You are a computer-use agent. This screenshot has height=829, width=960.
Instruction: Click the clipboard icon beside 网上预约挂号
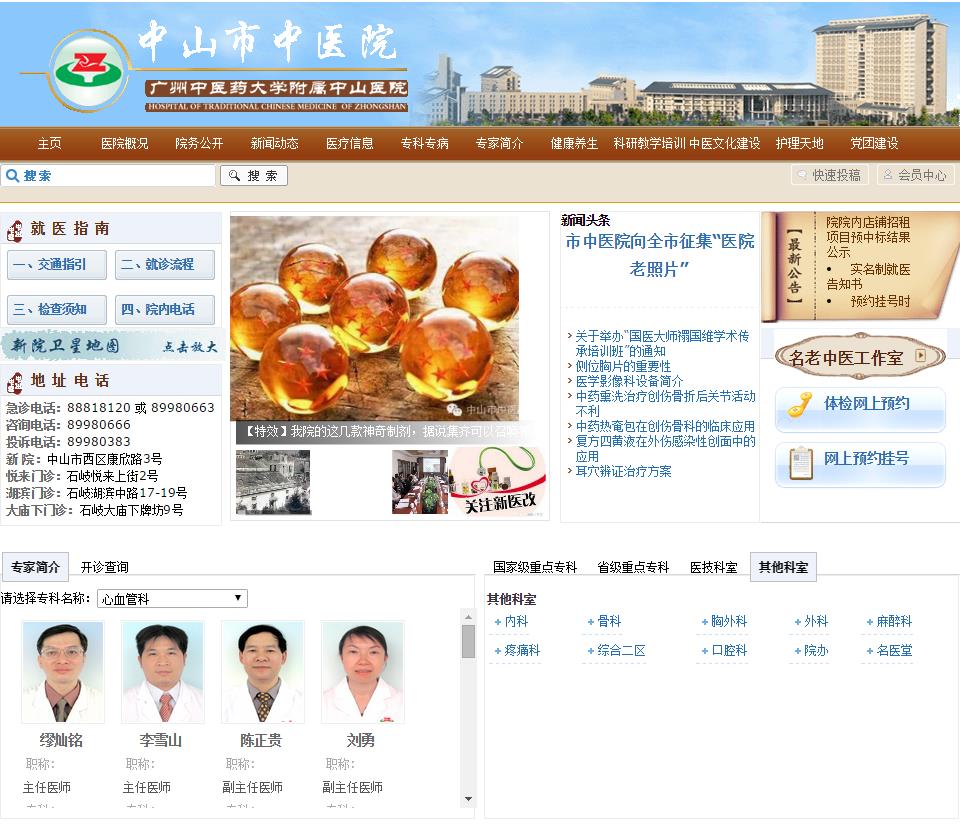click(x=801, y=463)
